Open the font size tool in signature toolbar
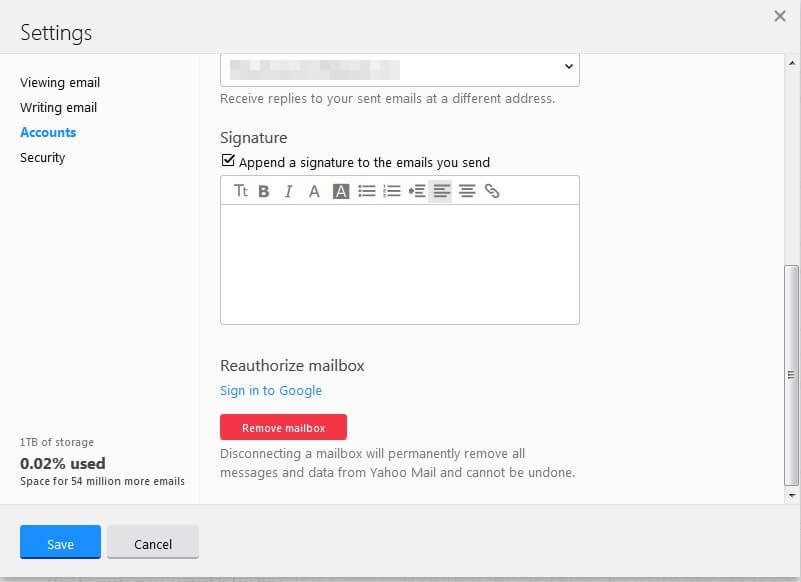Viewport: 801px width, 582px height. point(241,191)
